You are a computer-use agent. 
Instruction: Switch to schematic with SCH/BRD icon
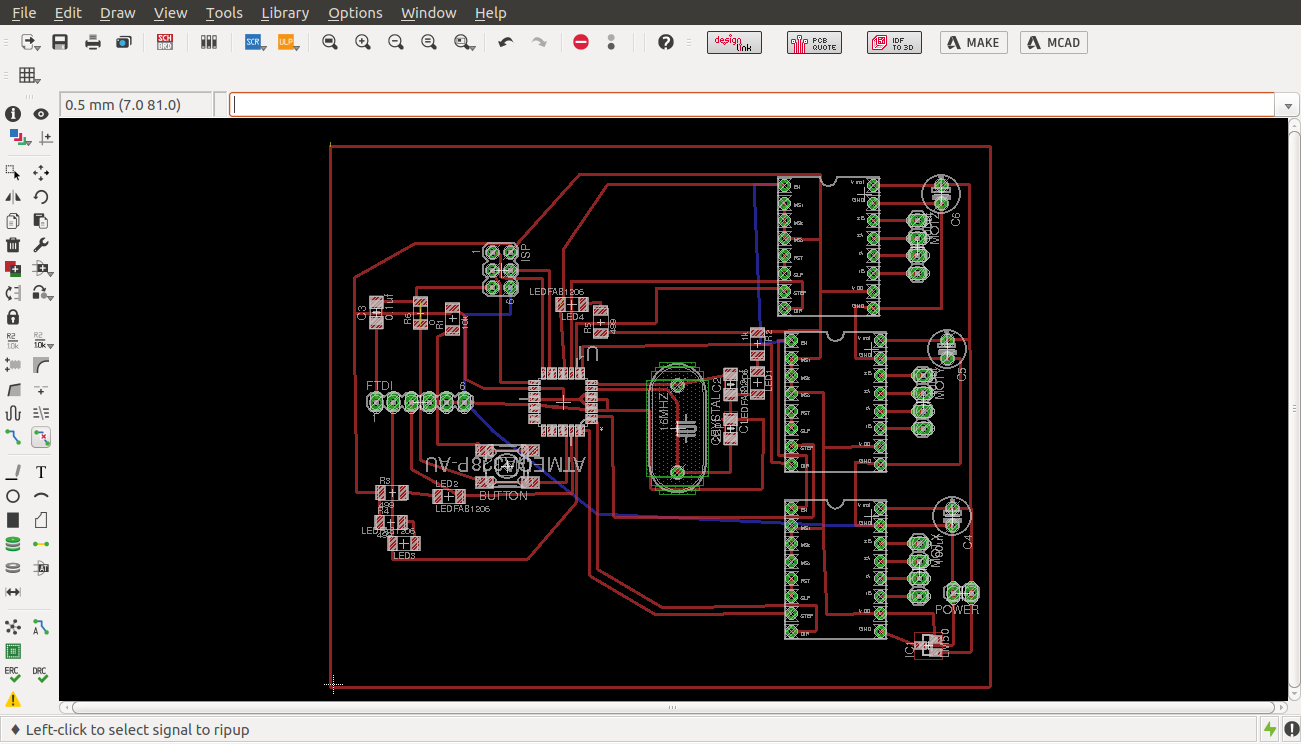165,42
